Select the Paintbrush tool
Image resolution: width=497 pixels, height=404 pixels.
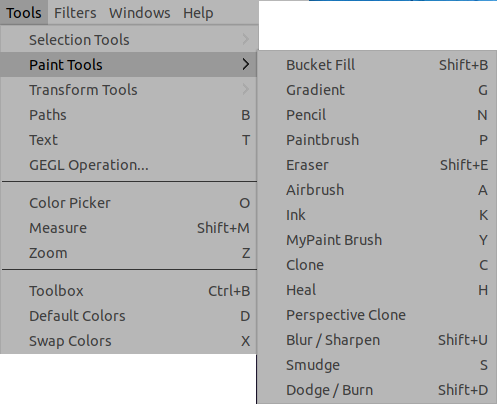(x=377, y=140)
